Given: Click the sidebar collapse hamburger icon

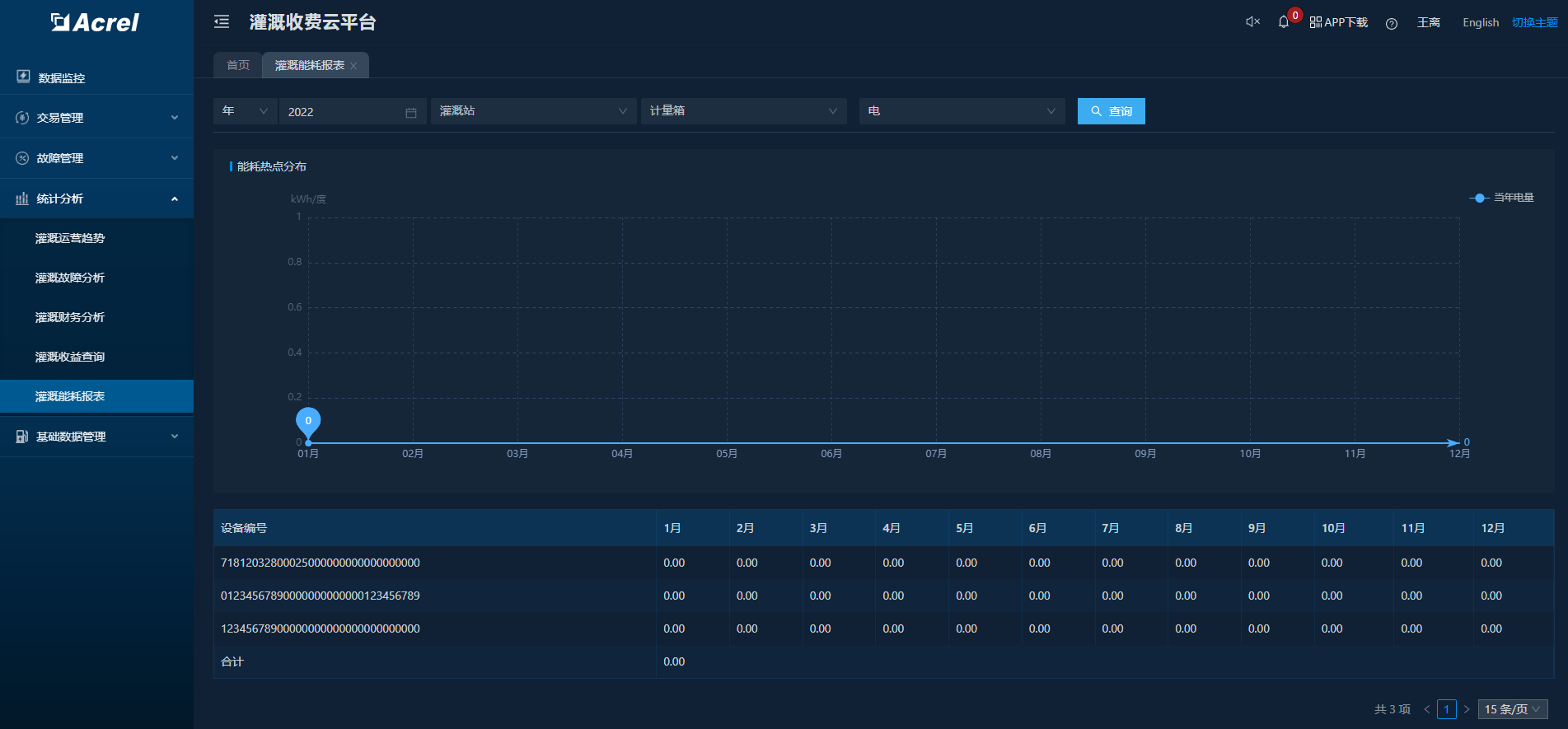Looking at the screenshot, I should tap(222, 22).
